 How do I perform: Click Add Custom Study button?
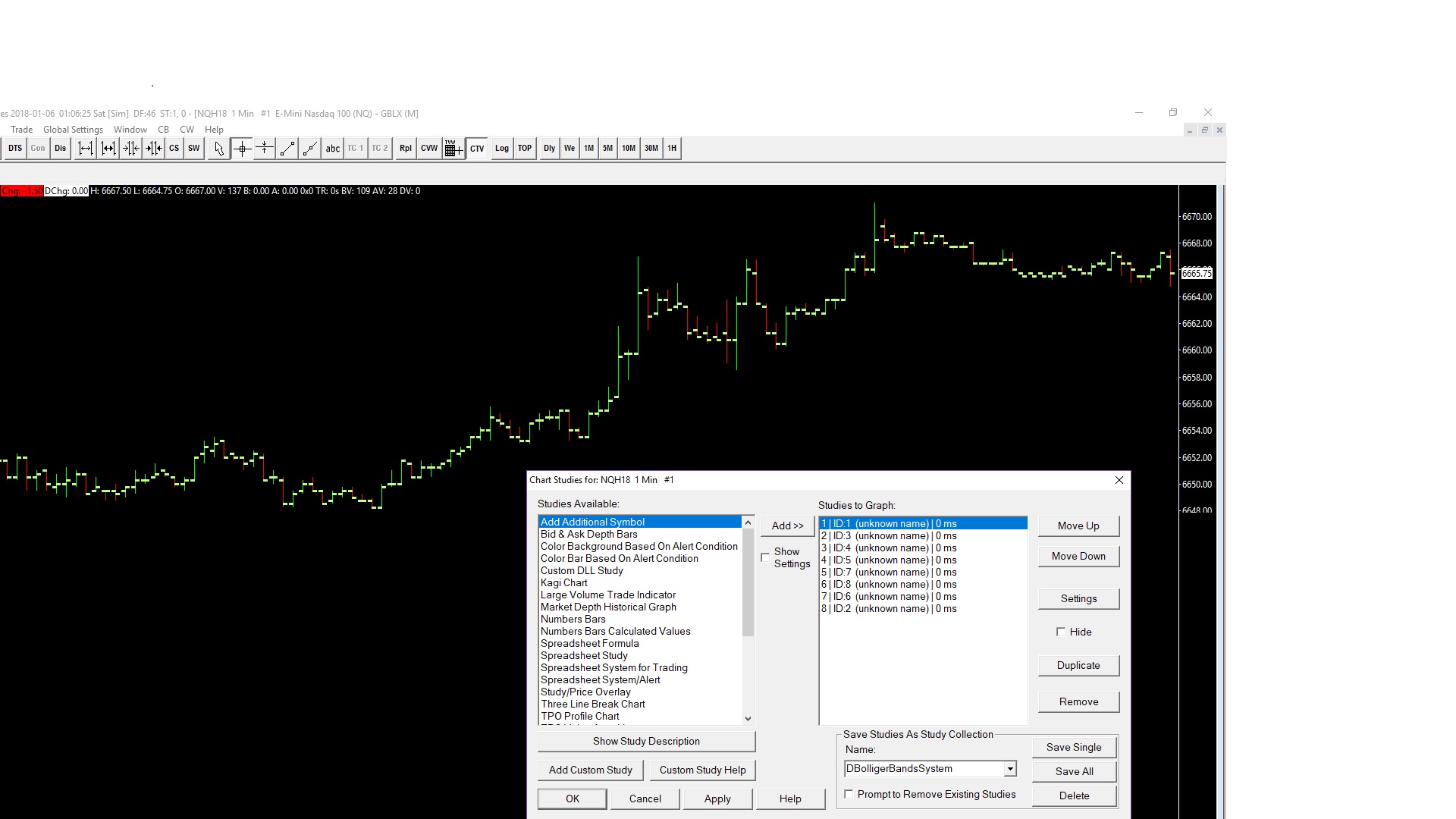[591, 770]
